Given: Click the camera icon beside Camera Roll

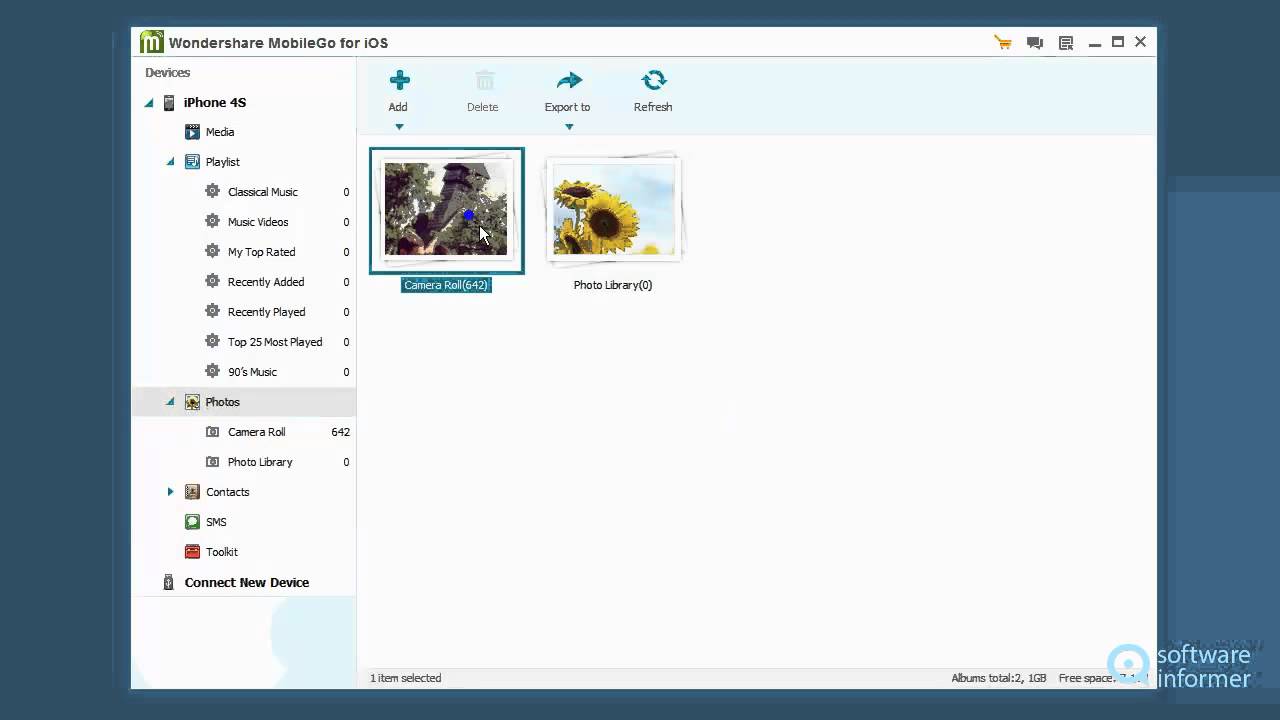Looking at the screenshot, I should pyautogui.click(x=212, y=432).
